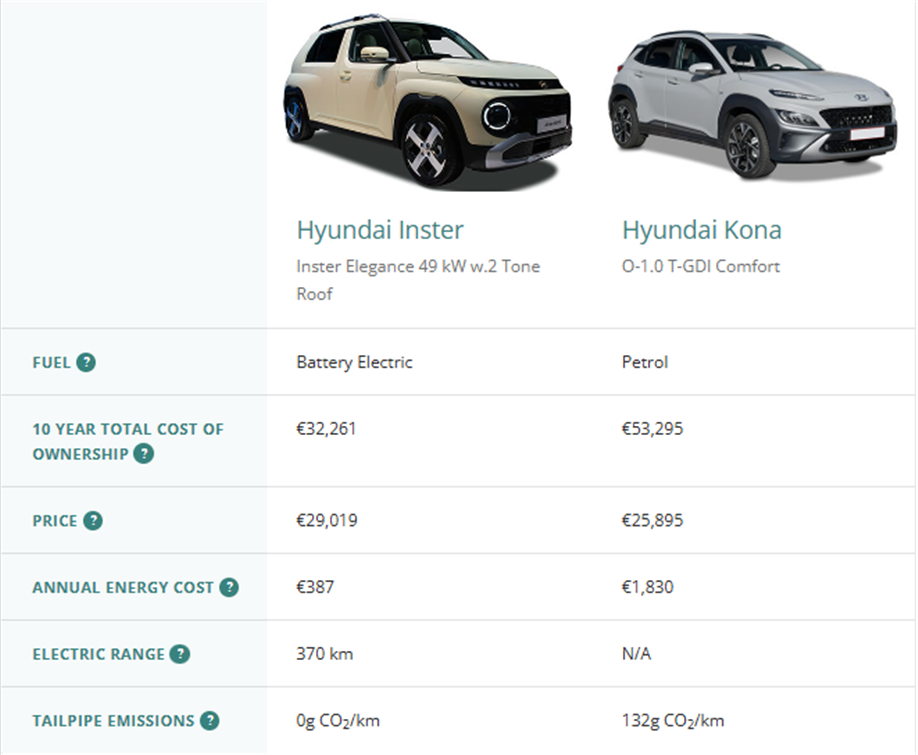Image resolution: width=918 pixels, height=755 pixels.
Task: Click the Inster Elegance 49 kW variant text
Action: (x=418, y=280)
